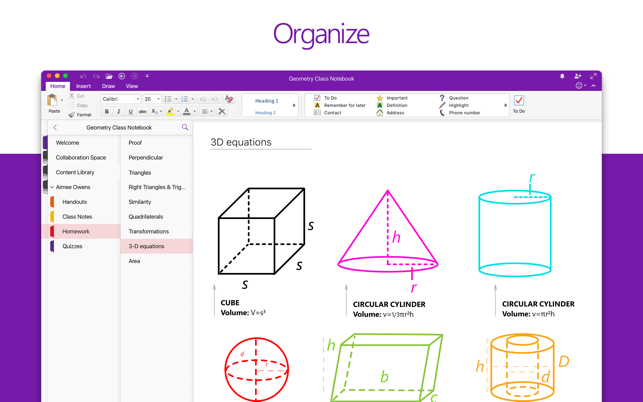Click the notifications bell icon
Image resolution: width=643 pixels, height=402 pixels.
(562, 76)
